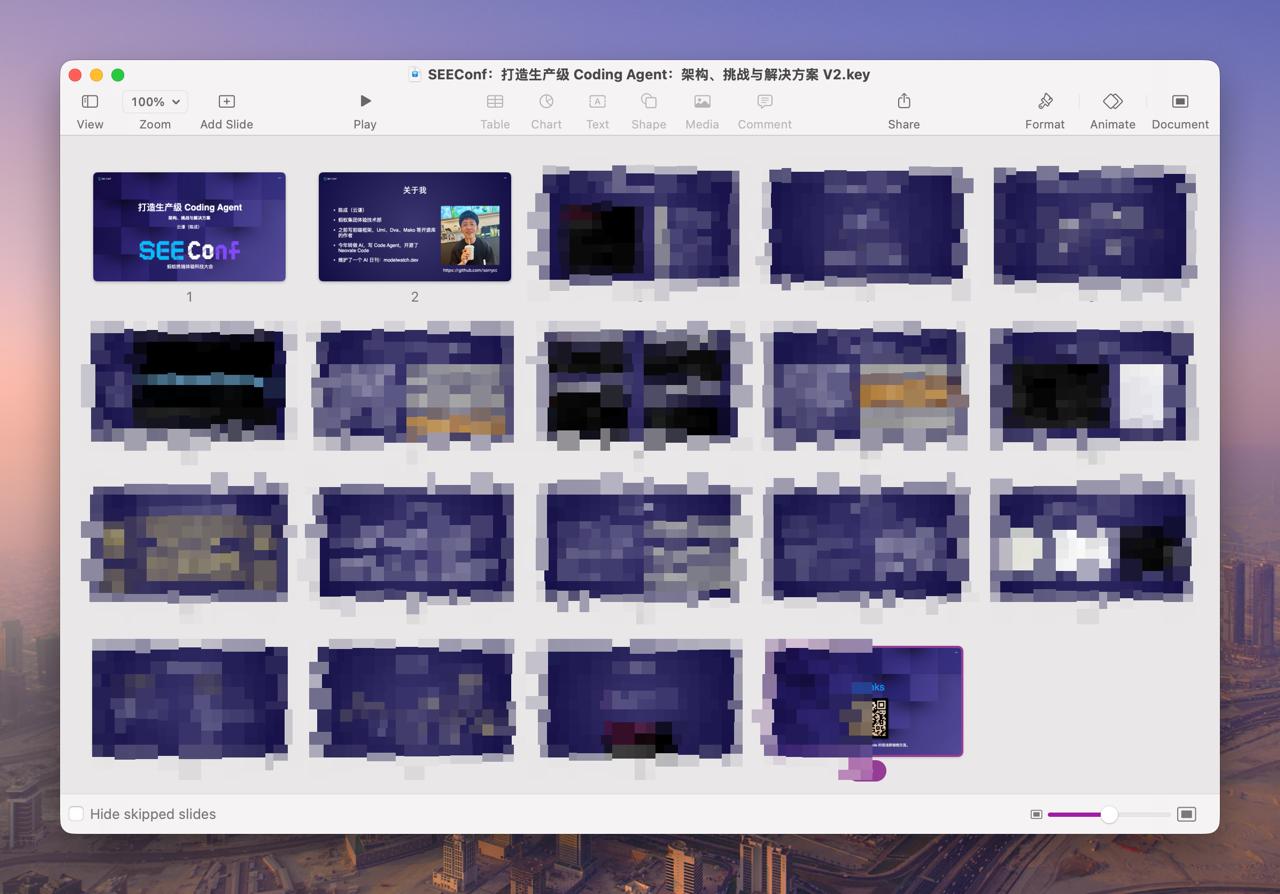Click the small thumbnails icon

pos(1036,814)
